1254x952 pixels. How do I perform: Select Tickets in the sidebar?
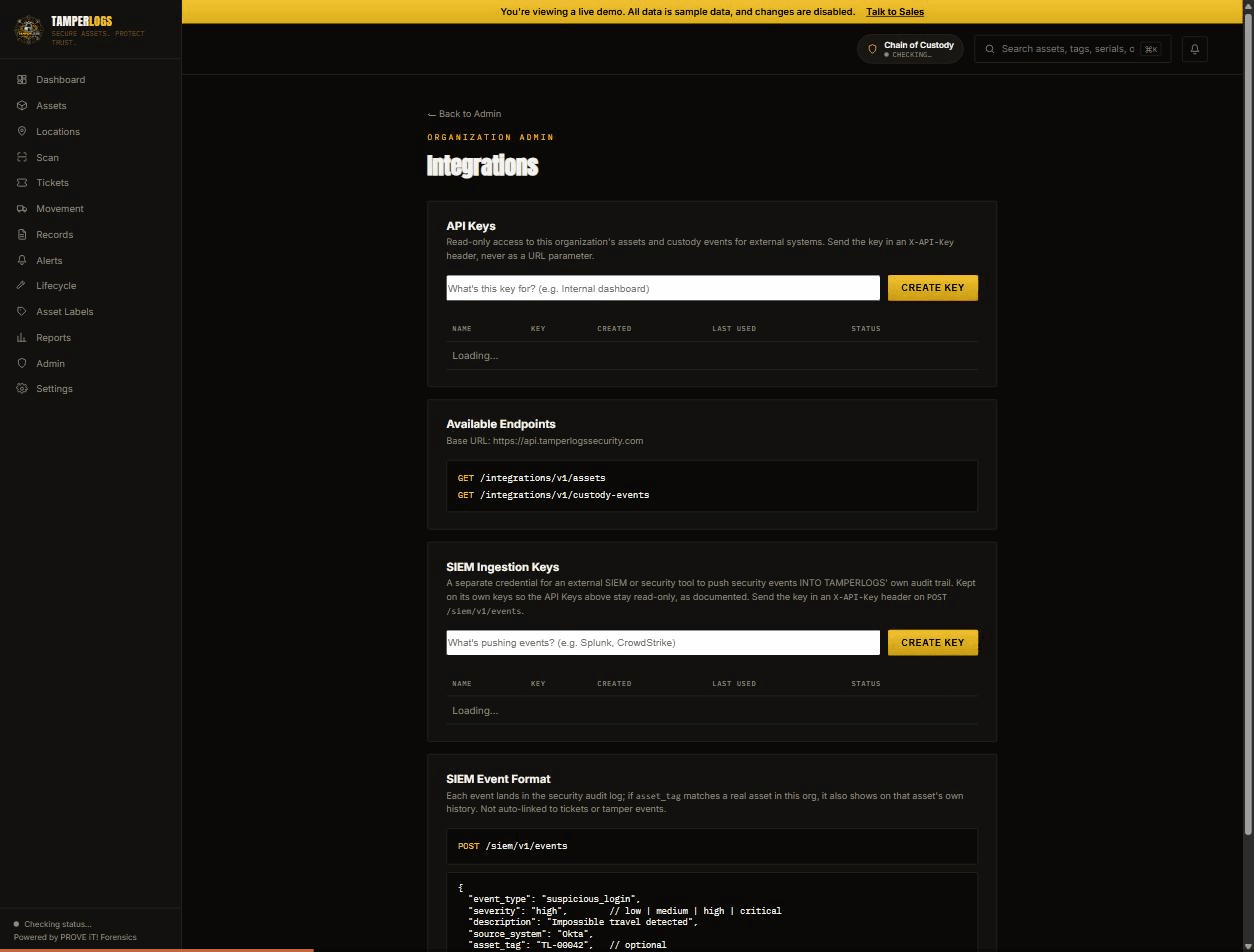click(90, 183)
